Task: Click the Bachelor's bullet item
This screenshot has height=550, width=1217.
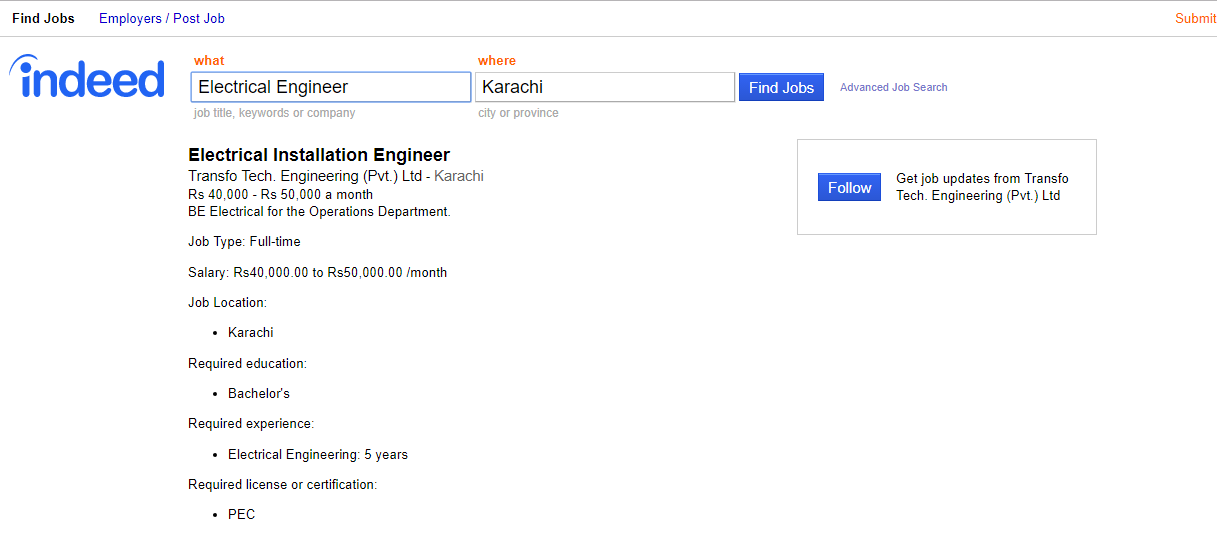Action: pos(259,393)
